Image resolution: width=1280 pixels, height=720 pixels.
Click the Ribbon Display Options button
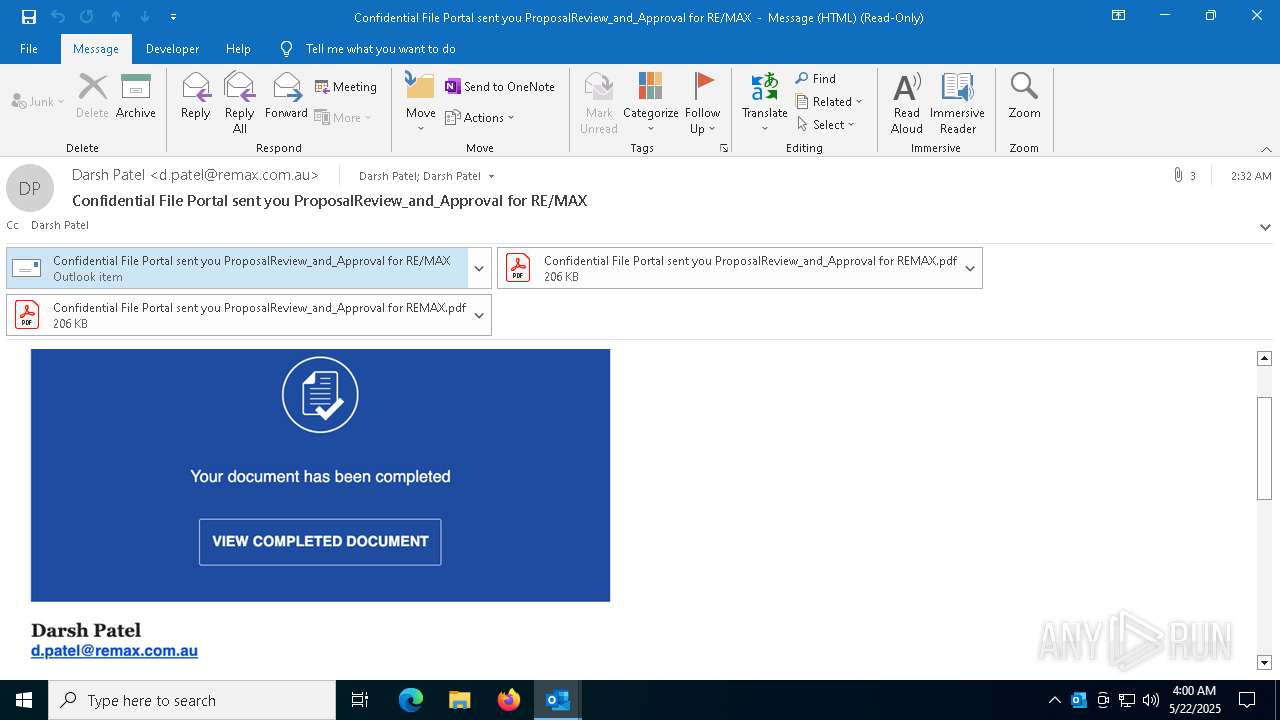(x=1118, y=15)
